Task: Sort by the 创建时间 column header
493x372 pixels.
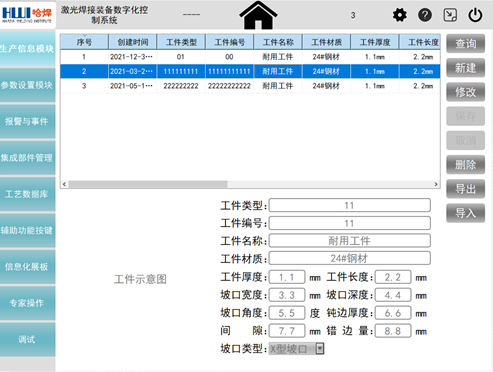Action: click(x=133, y=42)
